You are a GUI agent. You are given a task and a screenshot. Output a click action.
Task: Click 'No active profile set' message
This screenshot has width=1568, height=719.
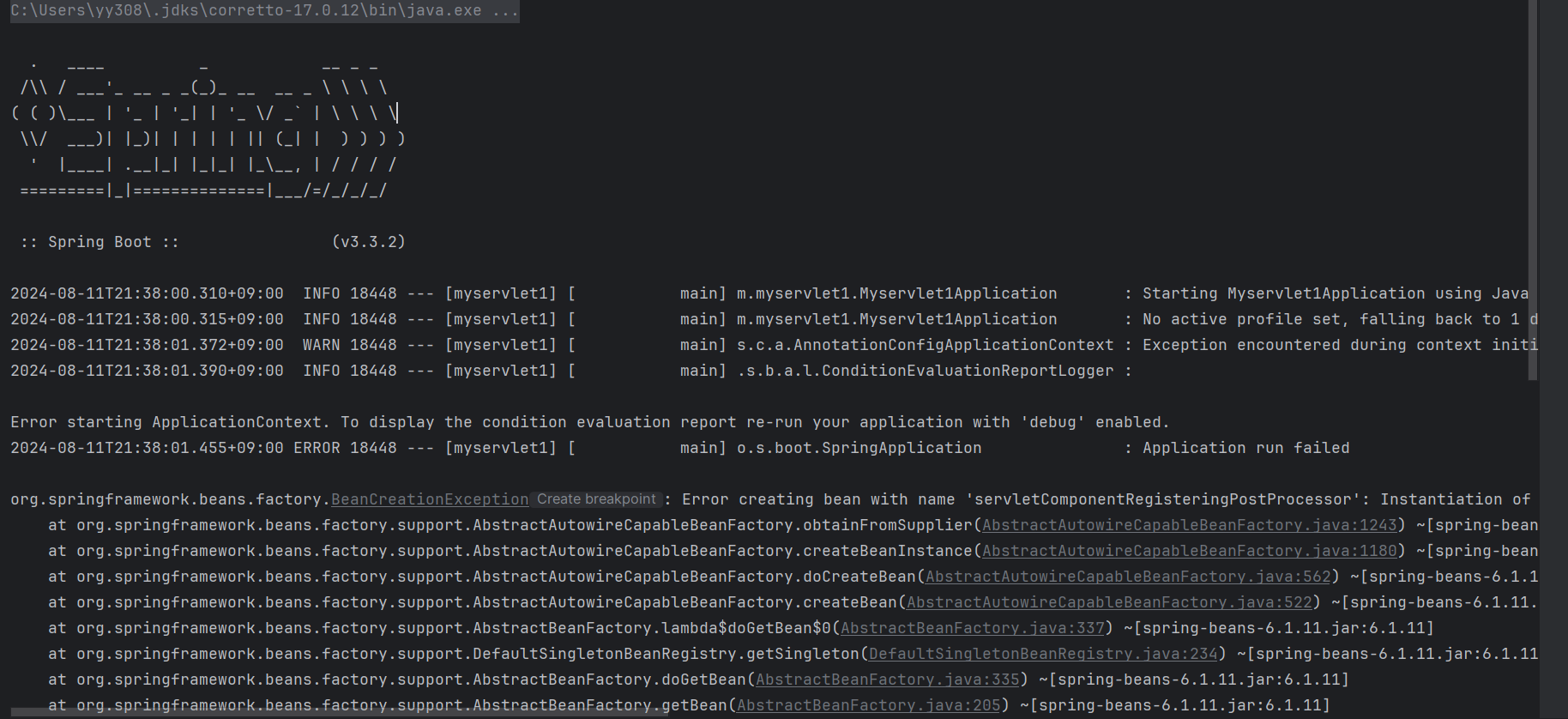(1237, 319)
